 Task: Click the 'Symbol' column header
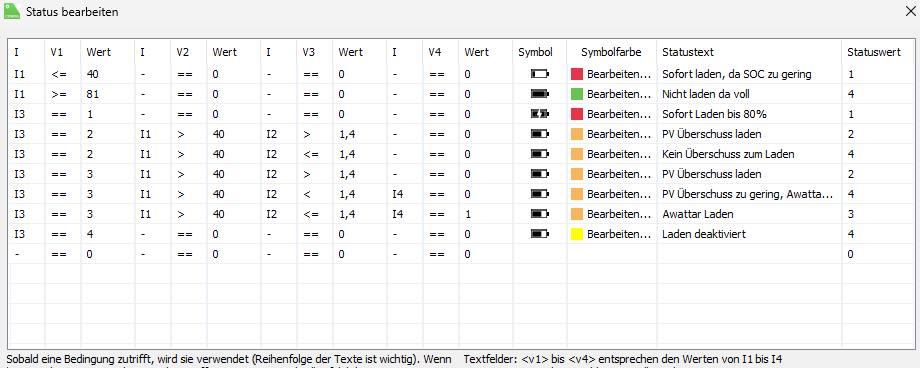pos(535,52)
